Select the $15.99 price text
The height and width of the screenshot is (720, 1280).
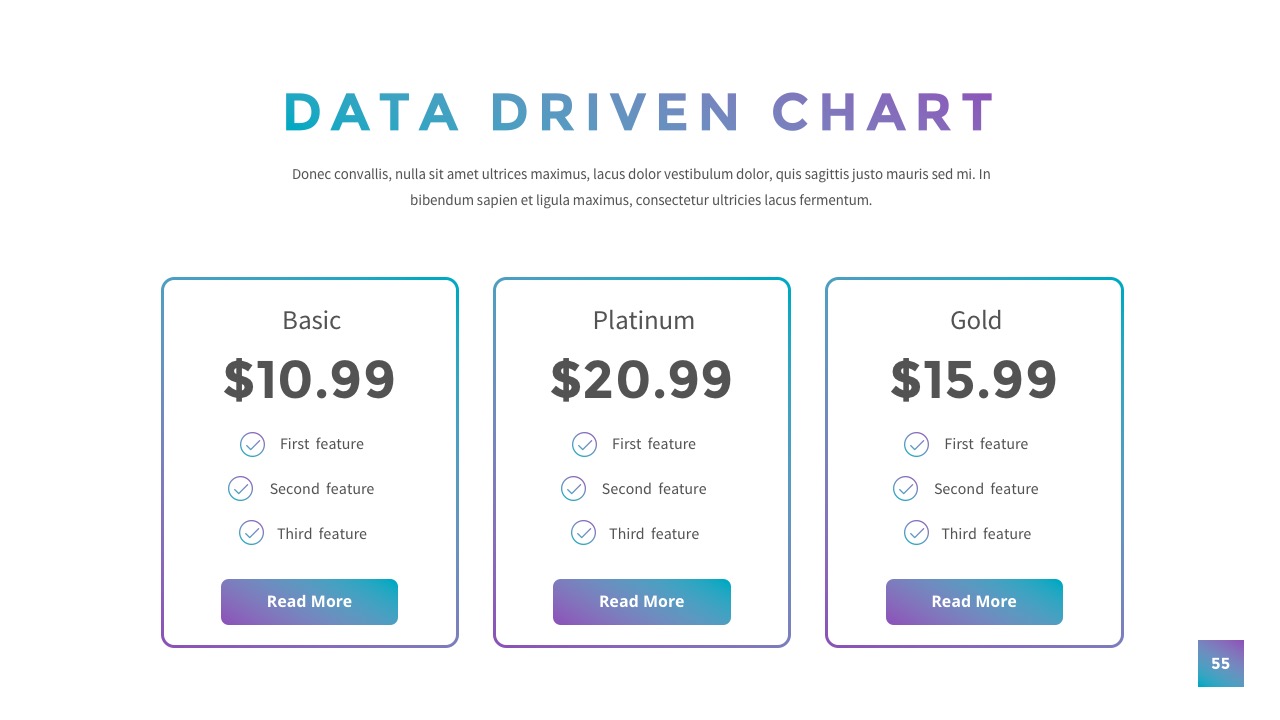click(x=973, y=380)
